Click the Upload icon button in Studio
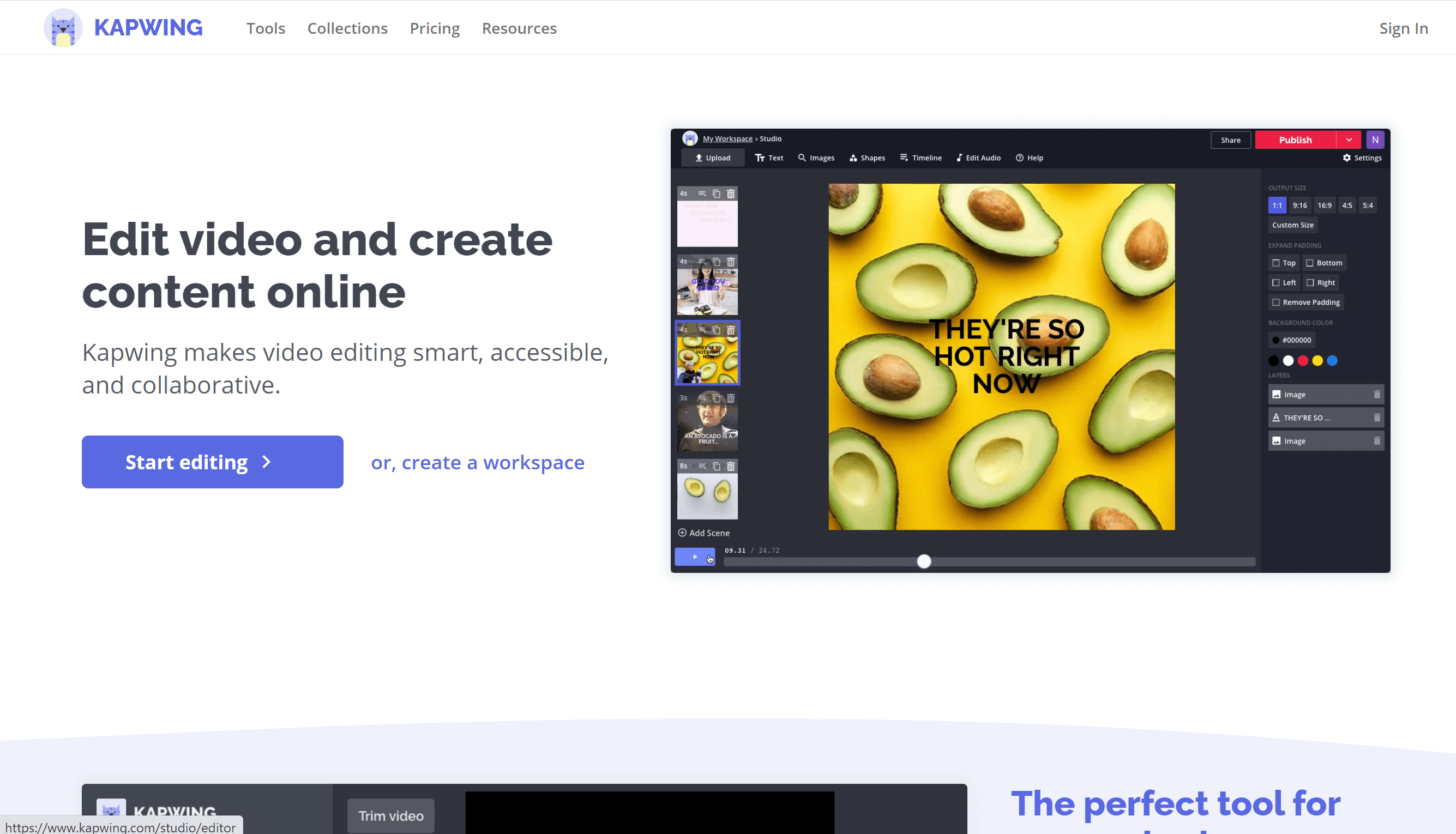The height and width of the screenshot is (834, 1456). click(712, 158)
